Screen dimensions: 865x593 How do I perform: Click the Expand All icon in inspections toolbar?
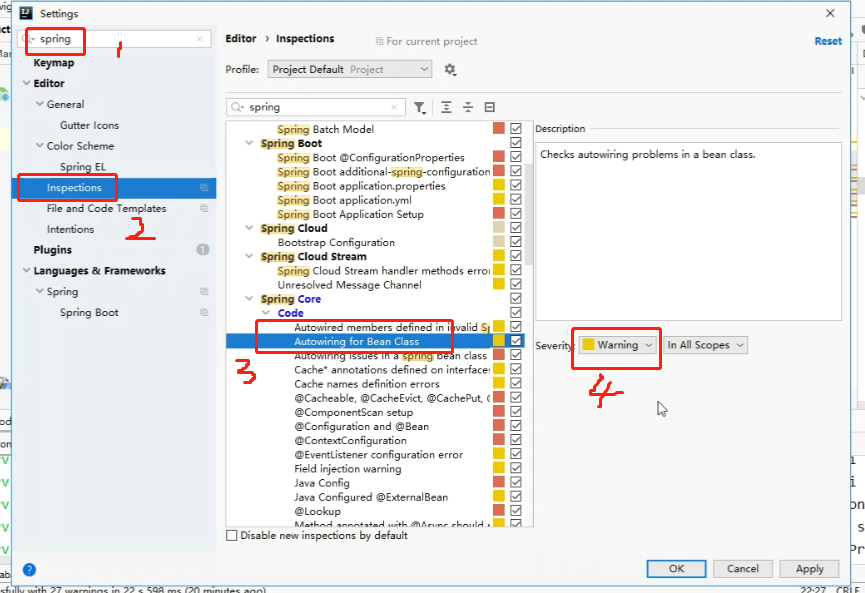(x=446, y=108)
